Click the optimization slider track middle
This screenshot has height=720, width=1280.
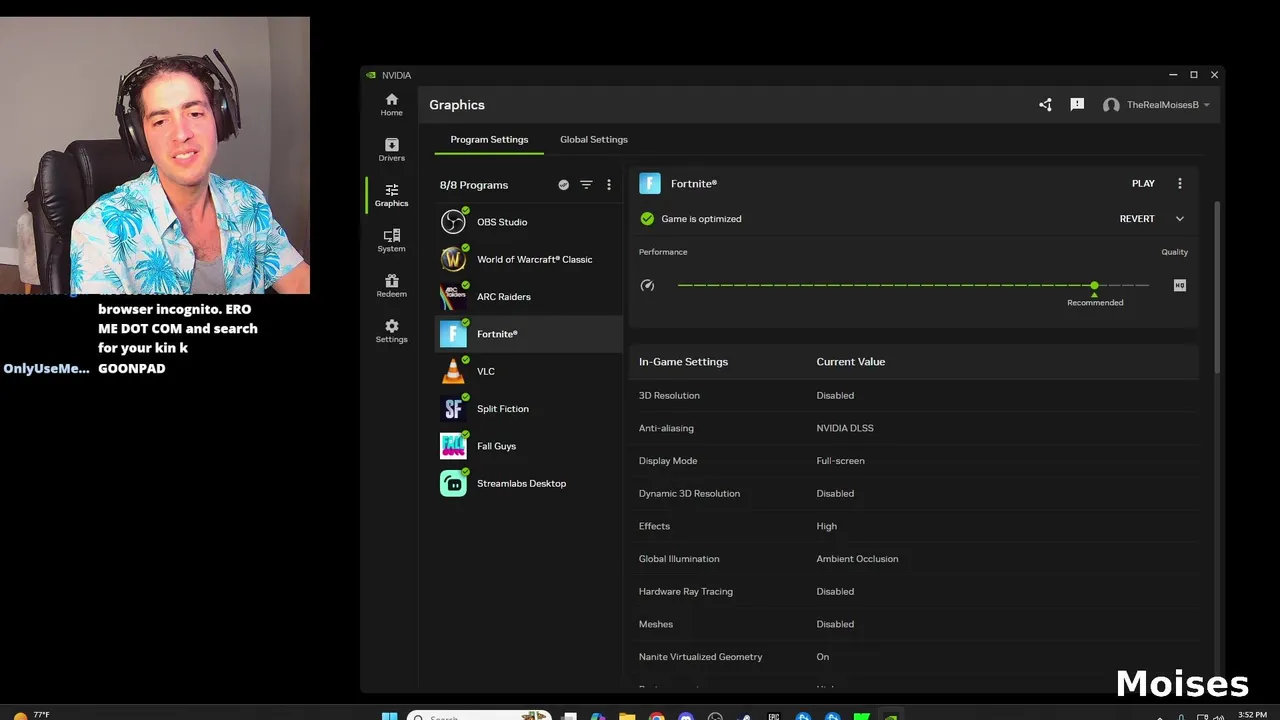point(913,285)
